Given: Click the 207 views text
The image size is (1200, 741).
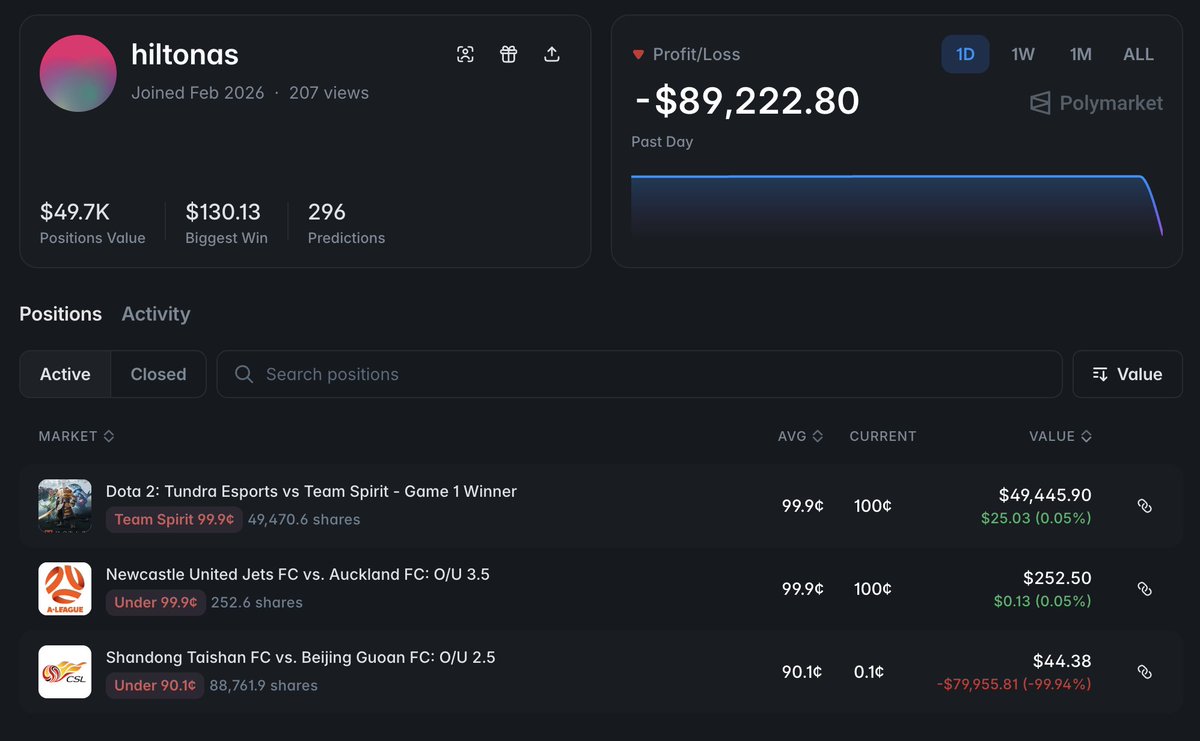Looking at the screenshot, I should (329, 93).
